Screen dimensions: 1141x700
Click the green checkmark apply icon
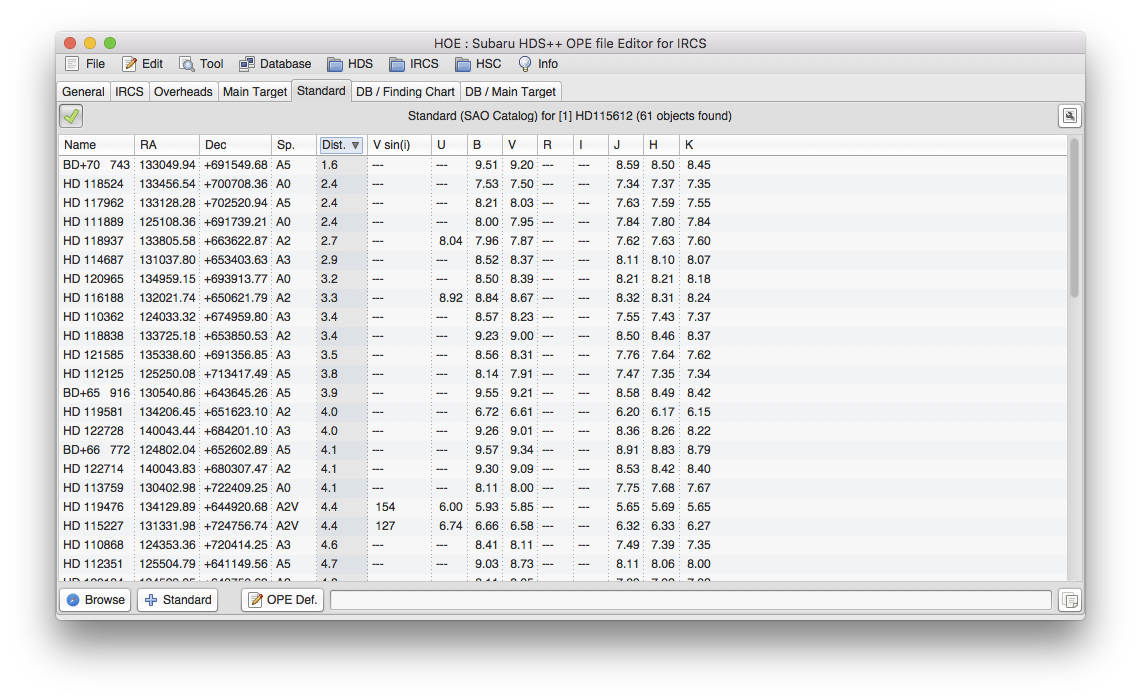coord(71,116)
